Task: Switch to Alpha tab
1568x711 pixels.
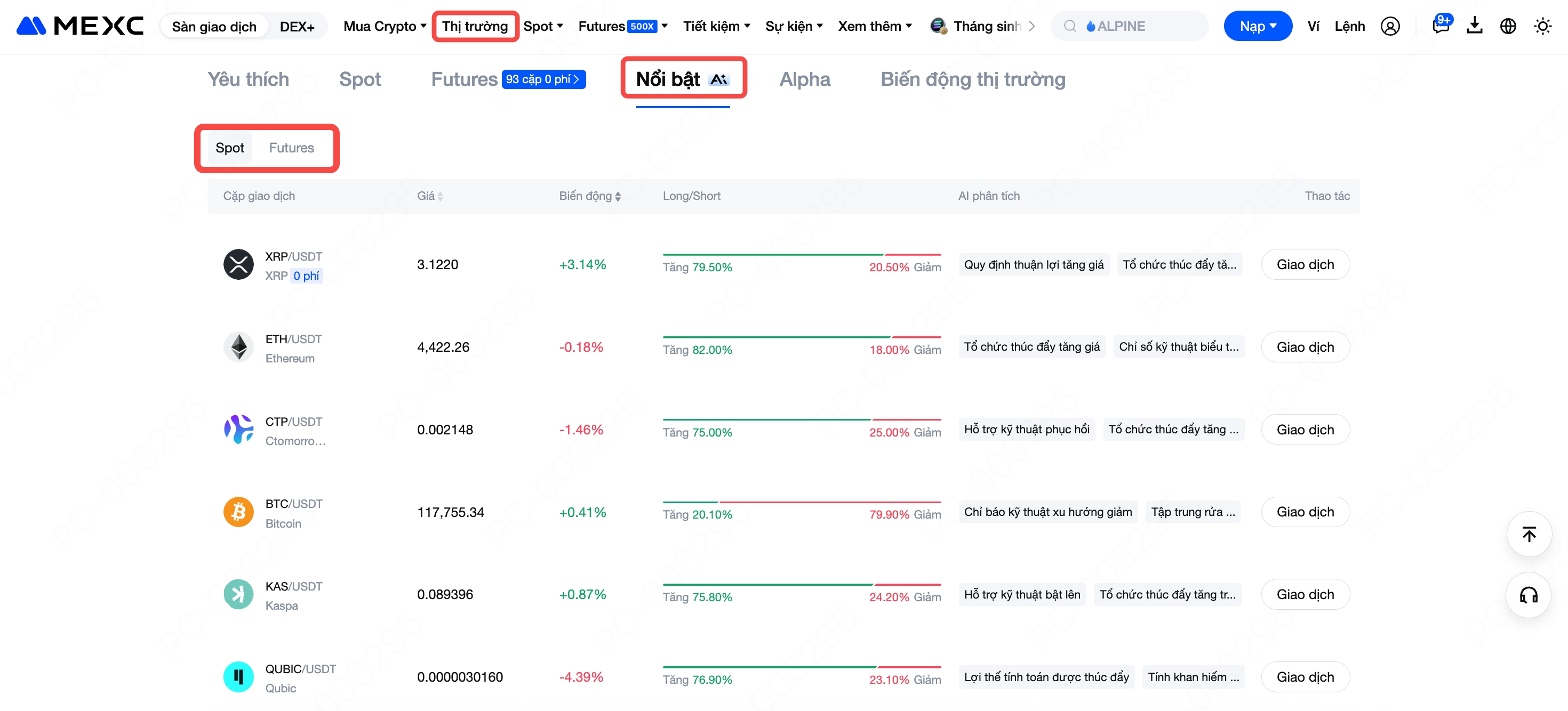Action: coord(804,79)
